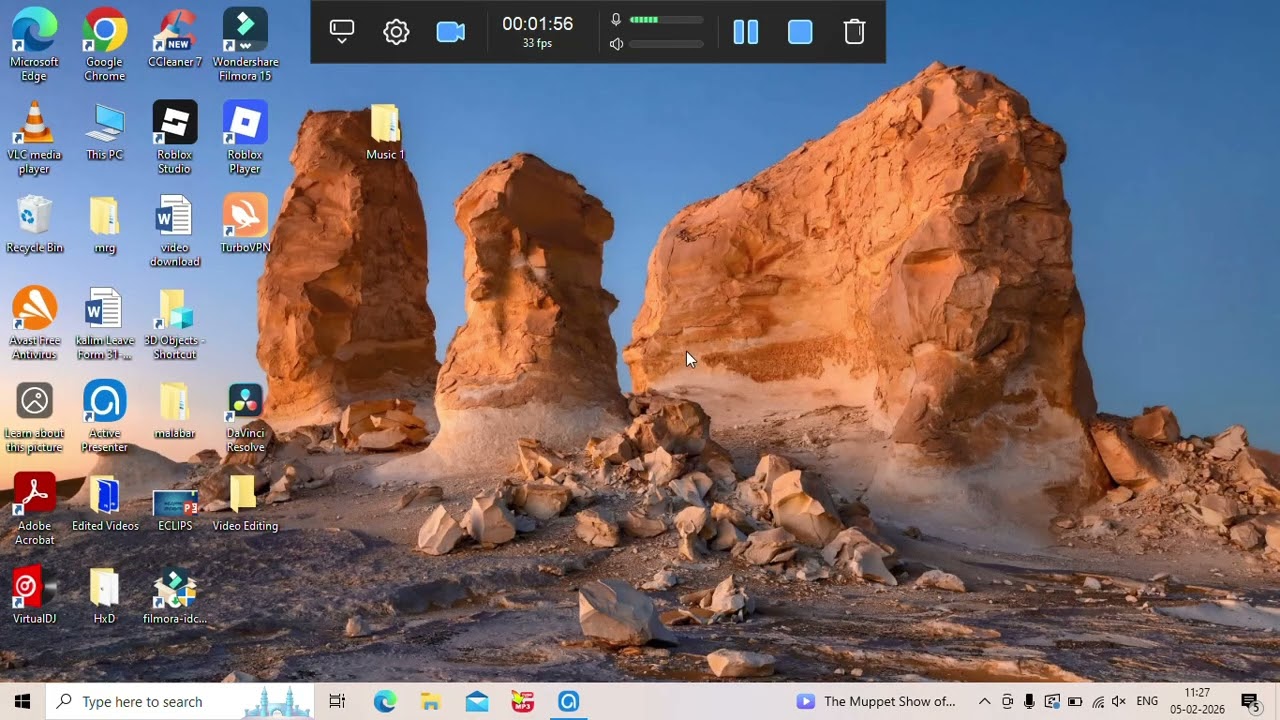Switch the ENG input language
Image resolution: width=1280 pixels, height=720 pixels.
click(x=1148, y=701)
